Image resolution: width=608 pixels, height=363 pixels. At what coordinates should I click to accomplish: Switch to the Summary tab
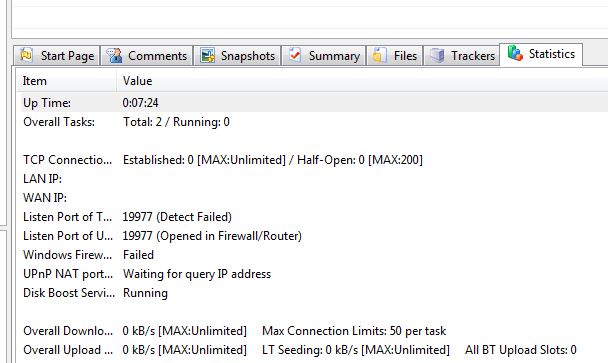tap(323, 55)
